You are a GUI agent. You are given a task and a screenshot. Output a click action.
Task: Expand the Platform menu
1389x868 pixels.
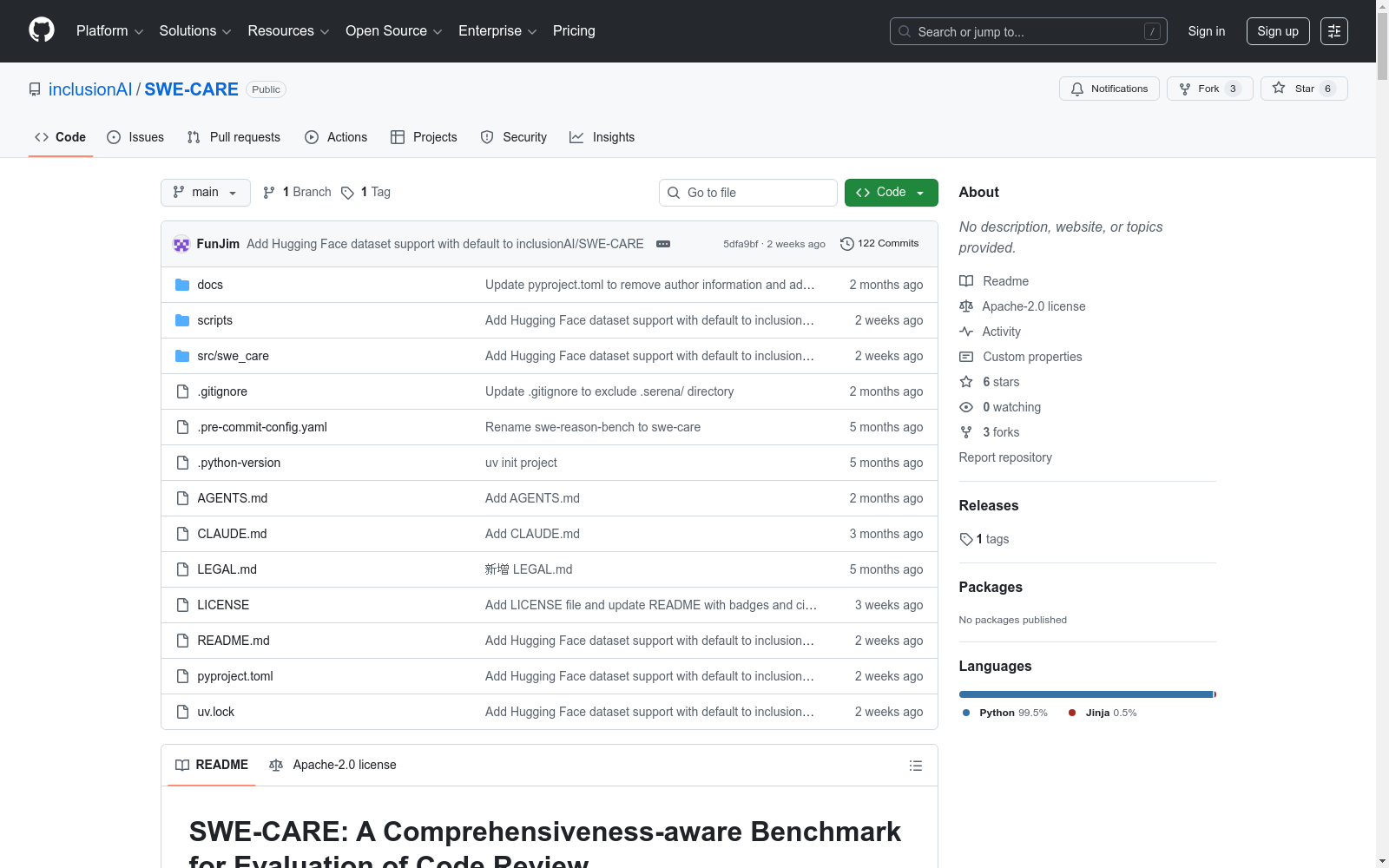click(x=109, y=31)
